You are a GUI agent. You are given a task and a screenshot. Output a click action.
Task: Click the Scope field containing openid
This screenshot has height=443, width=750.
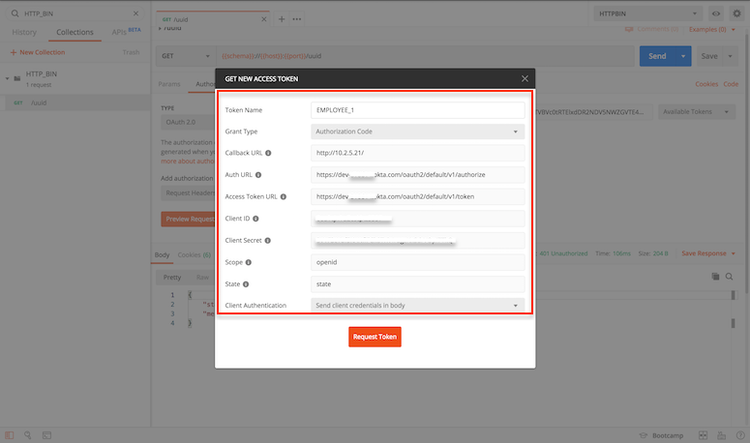pos(418,262)
